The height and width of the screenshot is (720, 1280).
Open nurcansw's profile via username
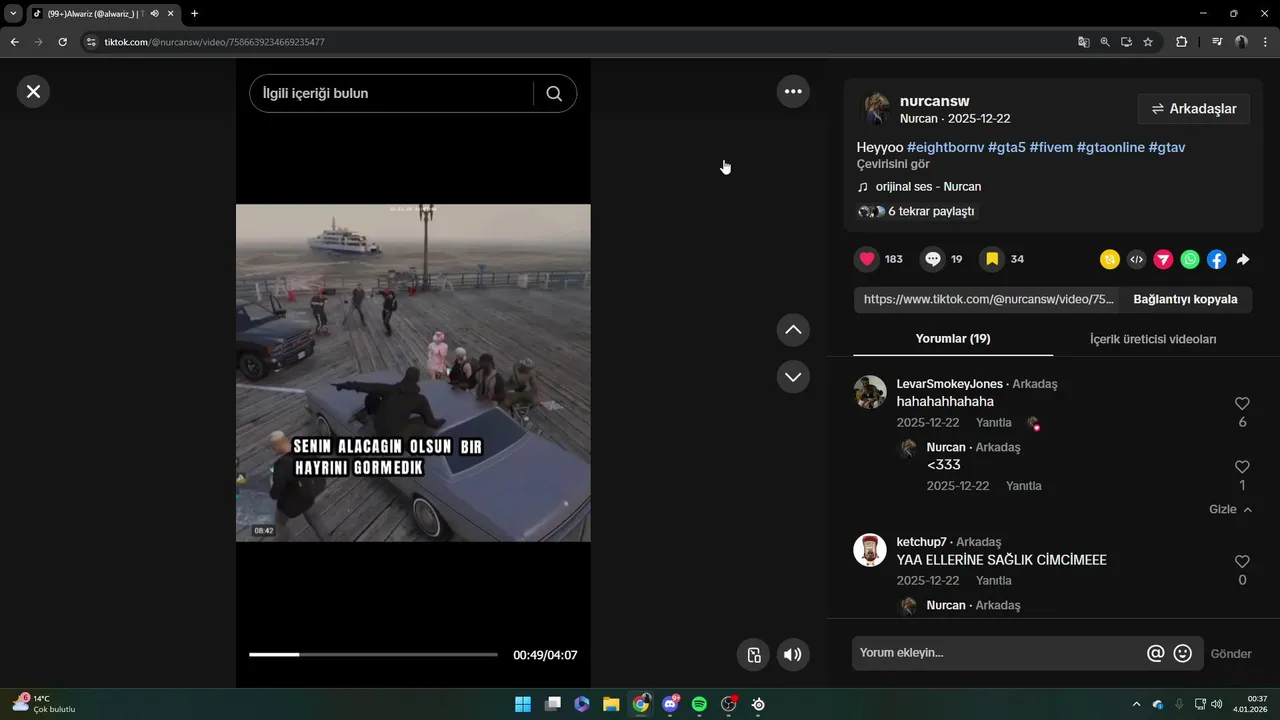point(934,101)
